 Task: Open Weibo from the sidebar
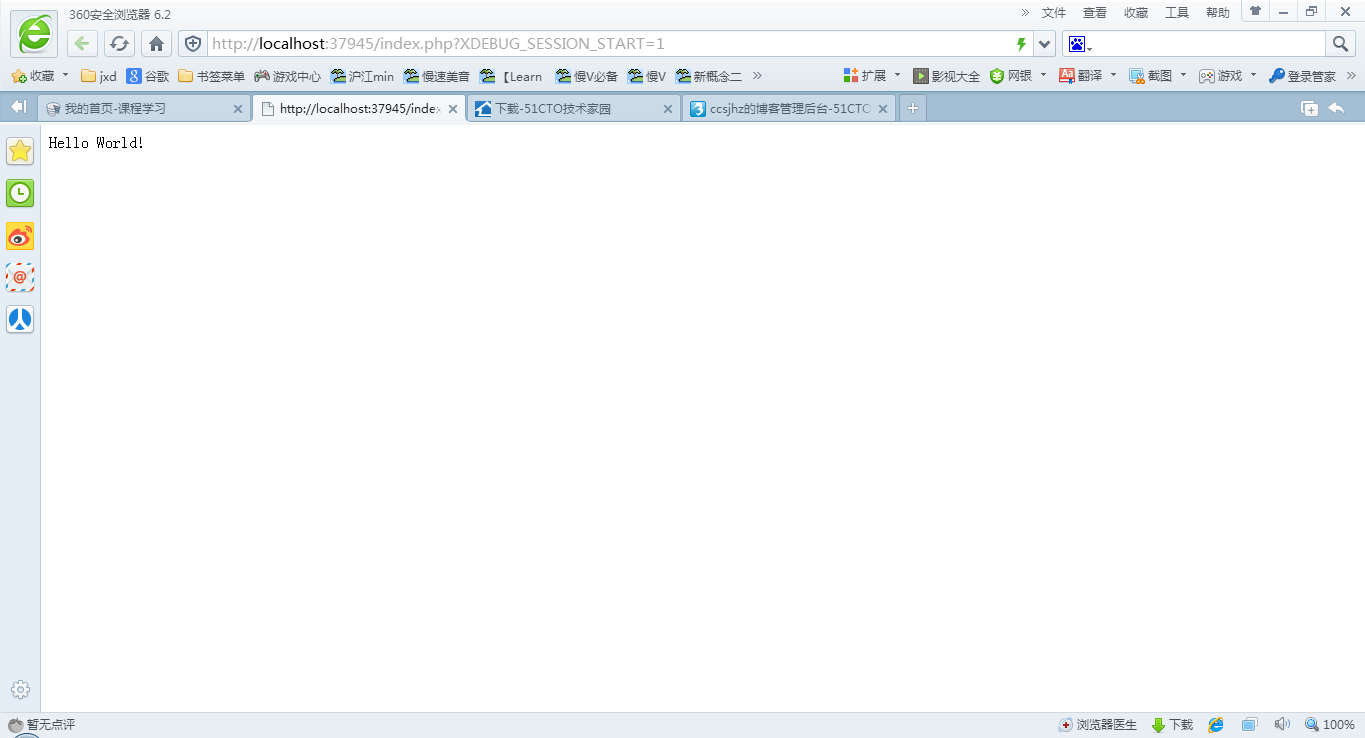[20, 236]
